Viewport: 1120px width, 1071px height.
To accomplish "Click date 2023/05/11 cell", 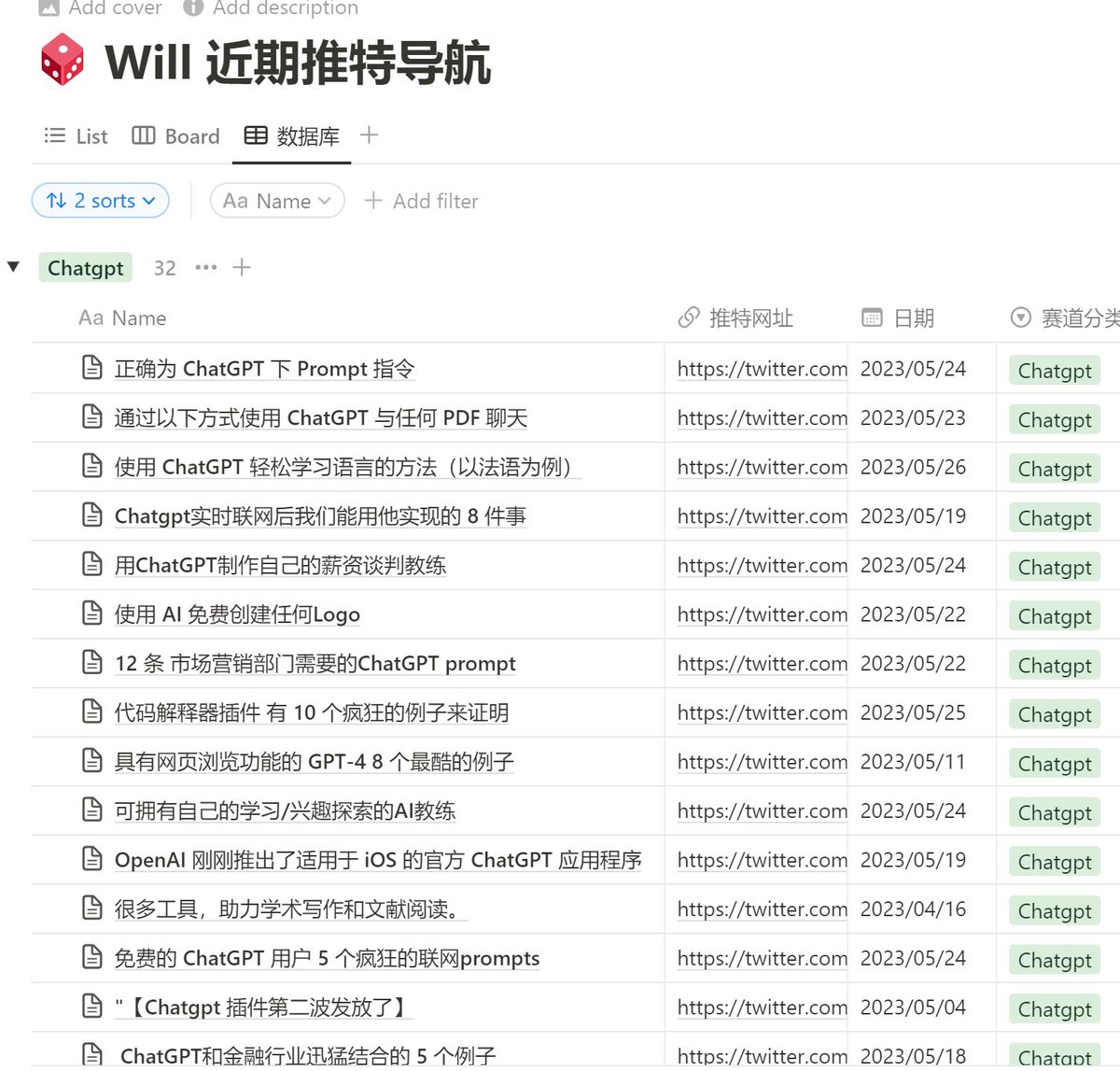I will coord(913,762).
